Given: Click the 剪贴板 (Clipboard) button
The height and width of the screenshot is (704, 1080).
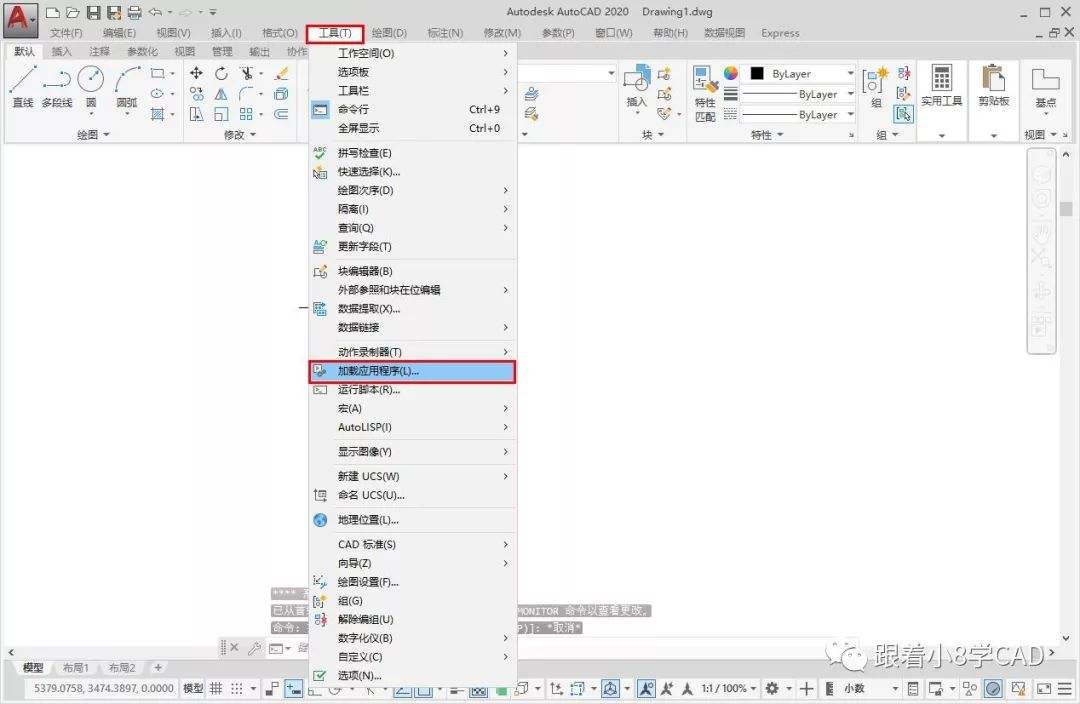Looking at the screenshot, I should [x=994, y=90].
